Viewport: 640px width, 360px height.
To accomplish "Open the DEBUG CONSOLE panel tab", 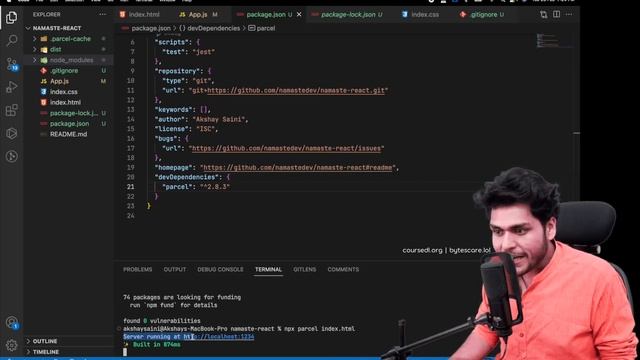I will pyautogui.click(x=220, y=269).
